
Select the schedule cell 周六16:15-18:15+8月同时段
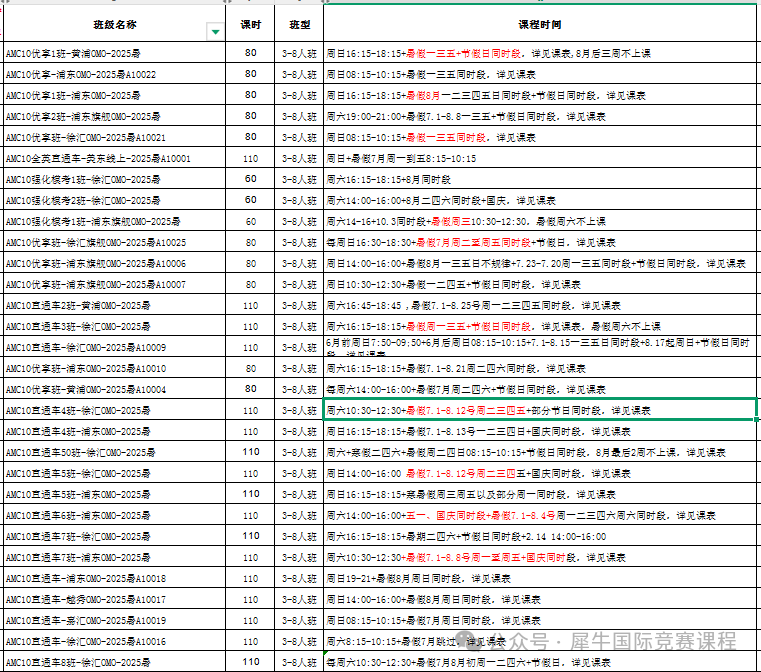[x=538, y=179]
